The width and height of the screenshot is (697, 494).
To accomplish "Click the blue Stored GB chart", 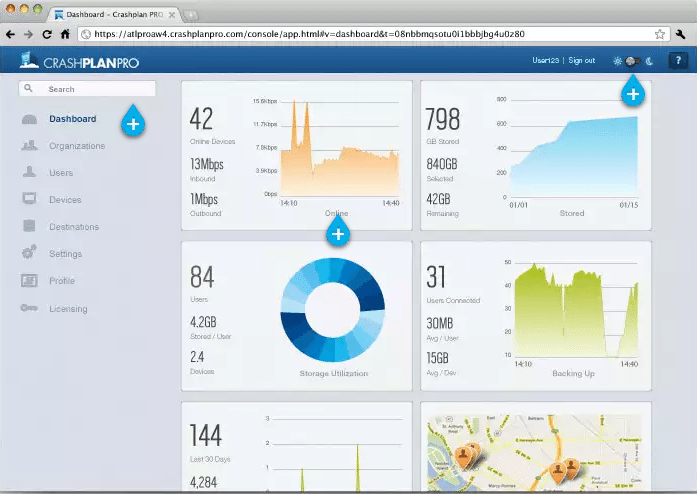I will pos(574,156).
